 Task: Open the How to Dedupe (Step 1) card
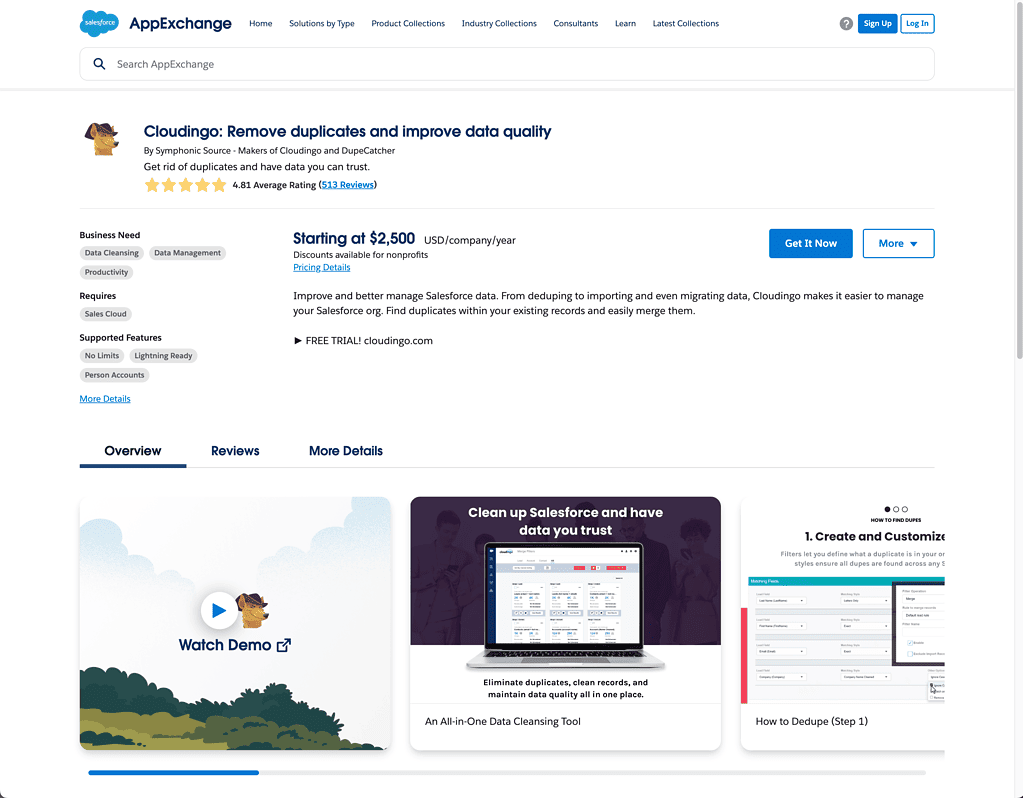click(x=842, y=623)
